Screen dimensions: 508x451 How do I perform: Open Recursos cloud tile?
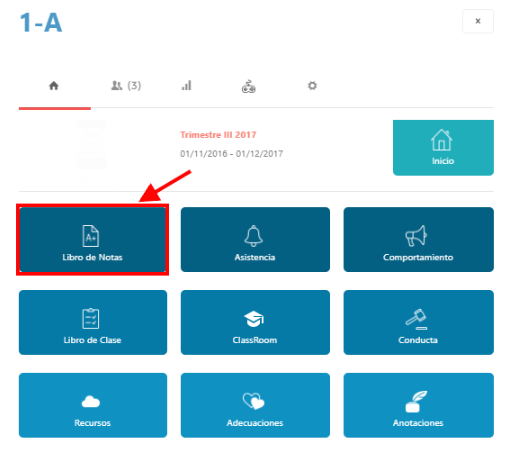coord(93,405)
